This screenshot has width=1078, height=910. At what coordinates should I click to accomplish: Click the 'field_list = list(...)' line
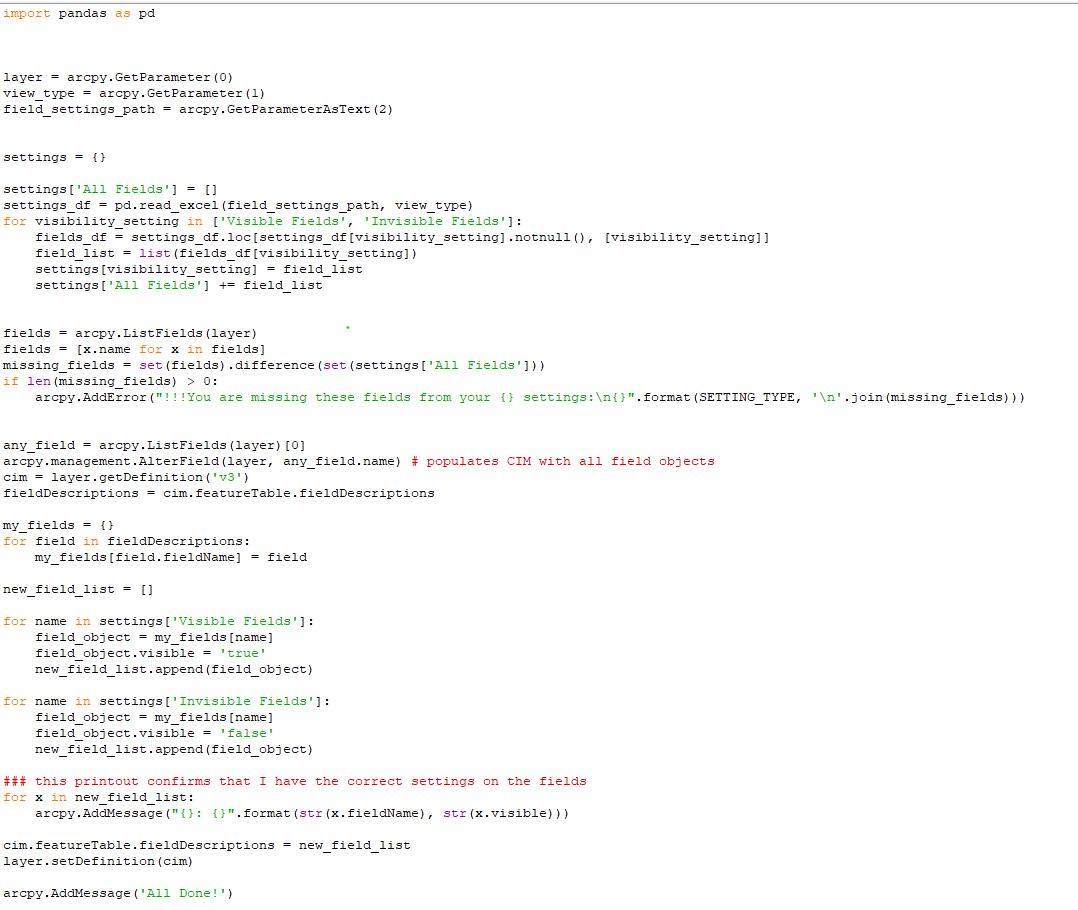coord(226,253)
